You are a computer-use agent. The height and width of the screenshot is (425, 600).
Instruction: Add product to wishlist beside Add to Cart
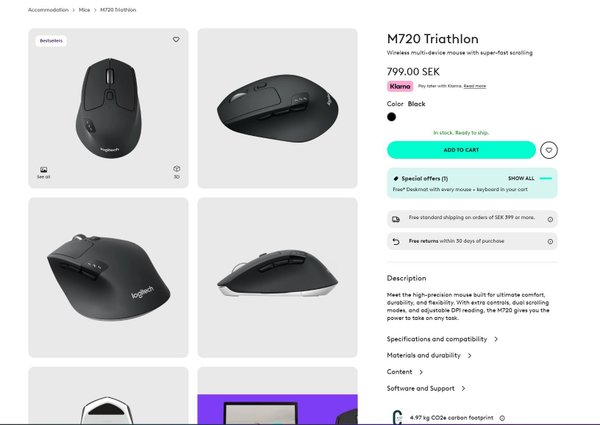tap(548, 150)
